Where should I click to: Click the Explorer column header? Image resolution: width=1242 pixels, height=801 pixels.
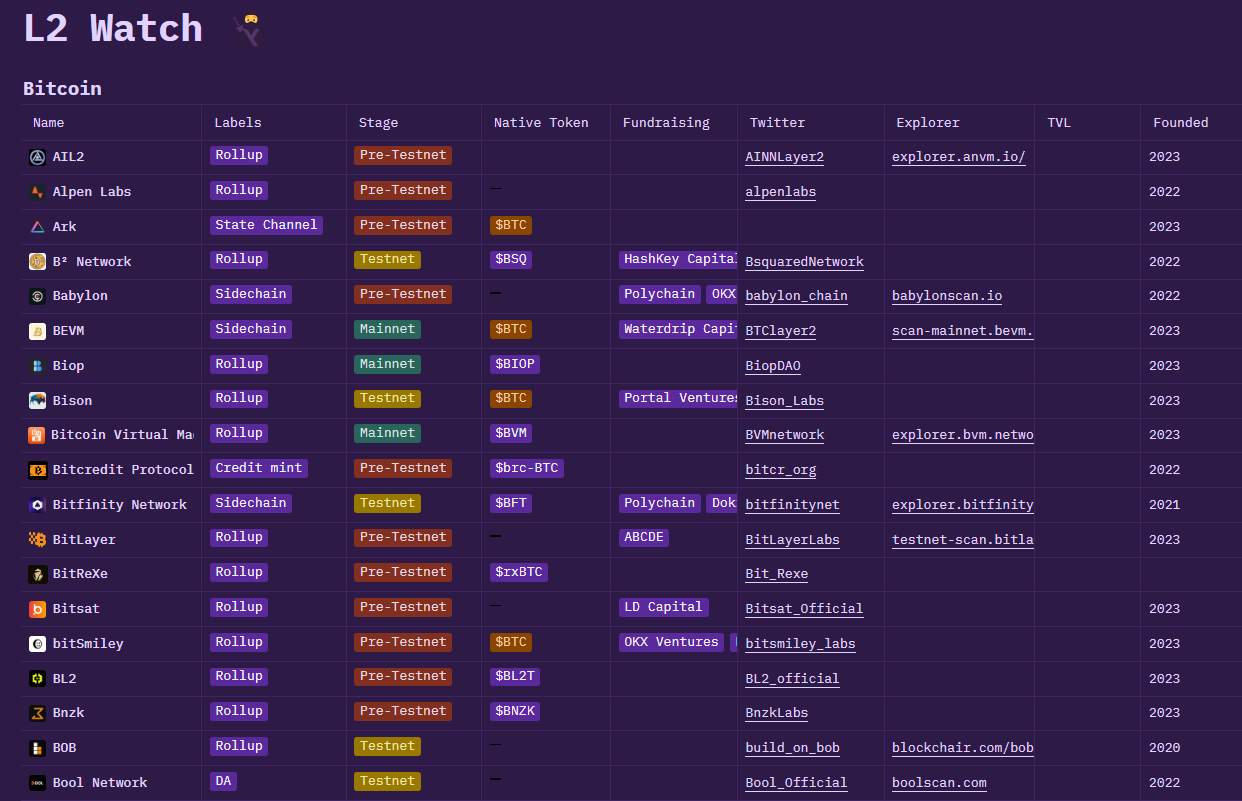(927, 123)
